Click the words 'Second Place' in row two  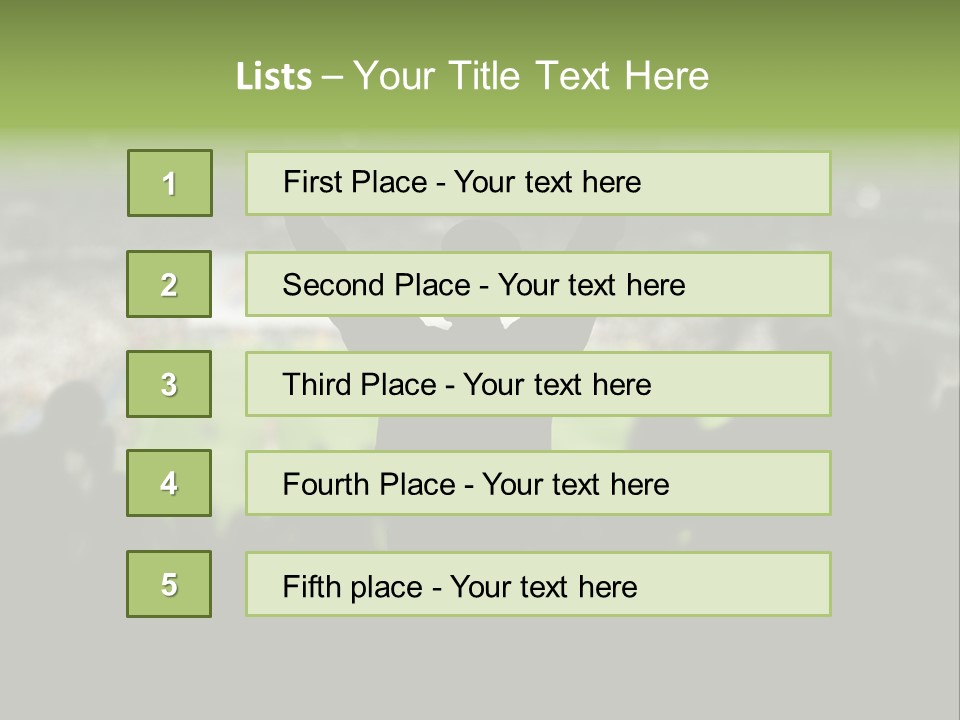pyautogui.click(x=376, y=285)
